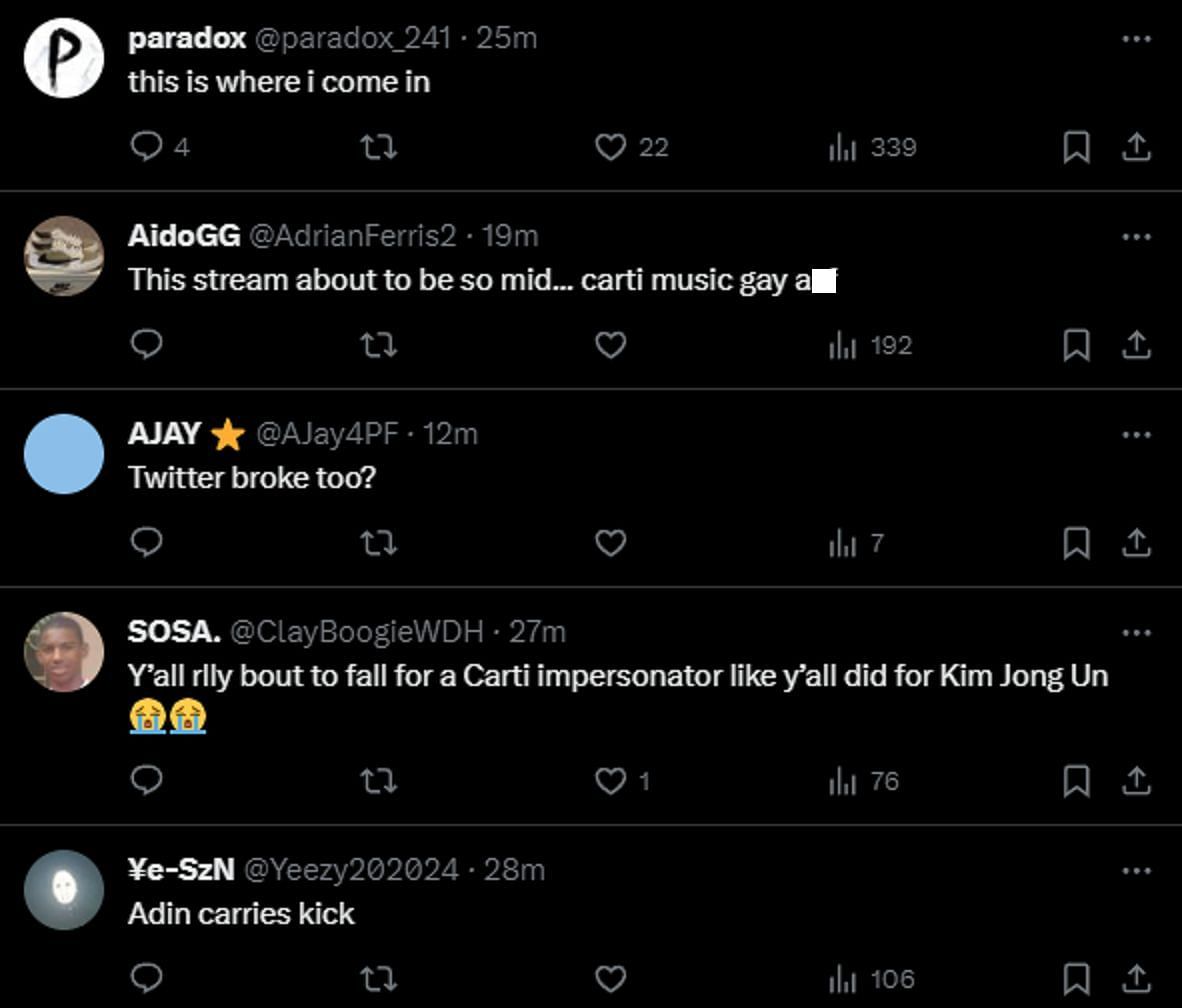The width and height of the screenshot is (1182, 1008).
Task: Like paradox's tweet with 22 likes
Action: tap(610, 147)
